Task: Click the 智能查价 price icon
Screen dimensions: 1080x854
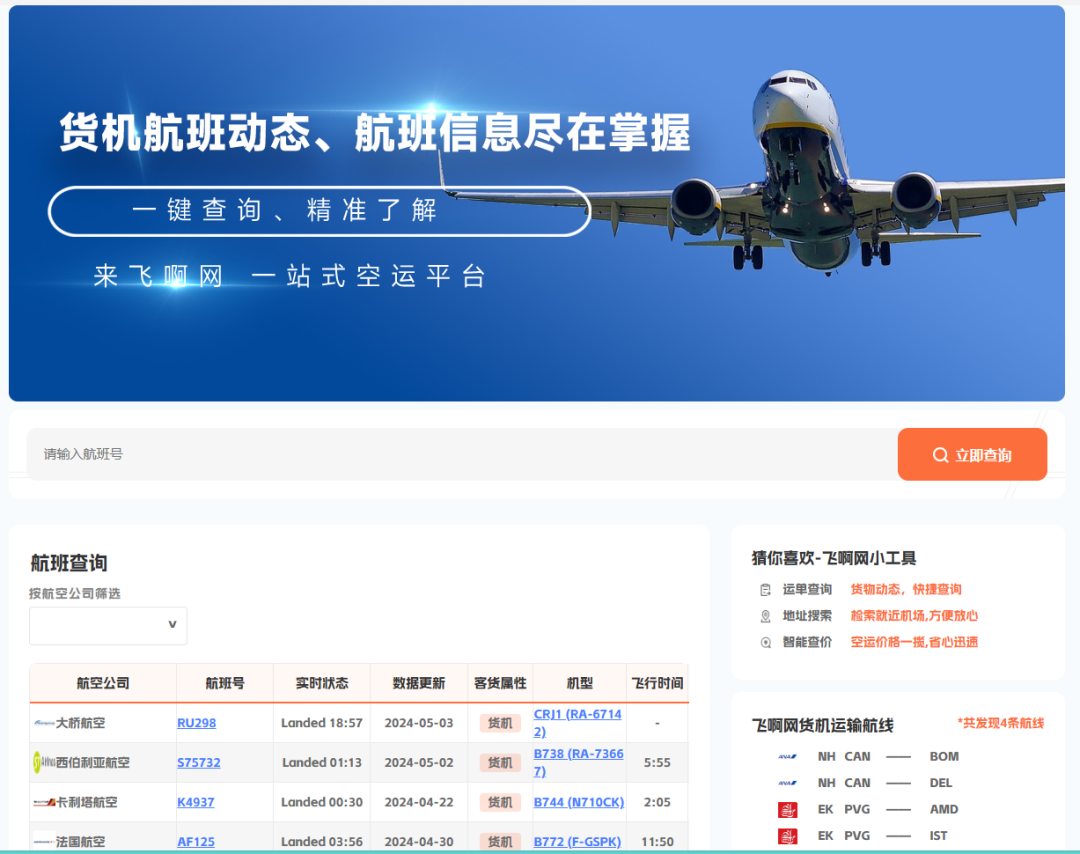Action: (765, 643)
